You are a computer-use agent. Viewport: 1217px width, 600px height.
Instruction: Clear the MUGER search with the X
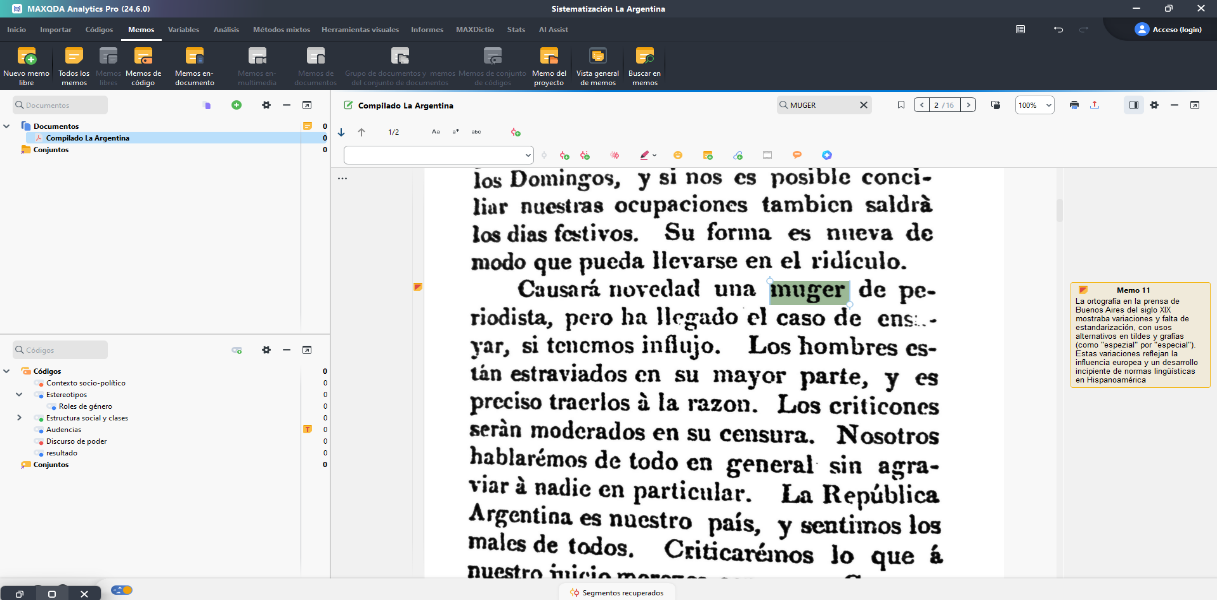pos(864,105)
